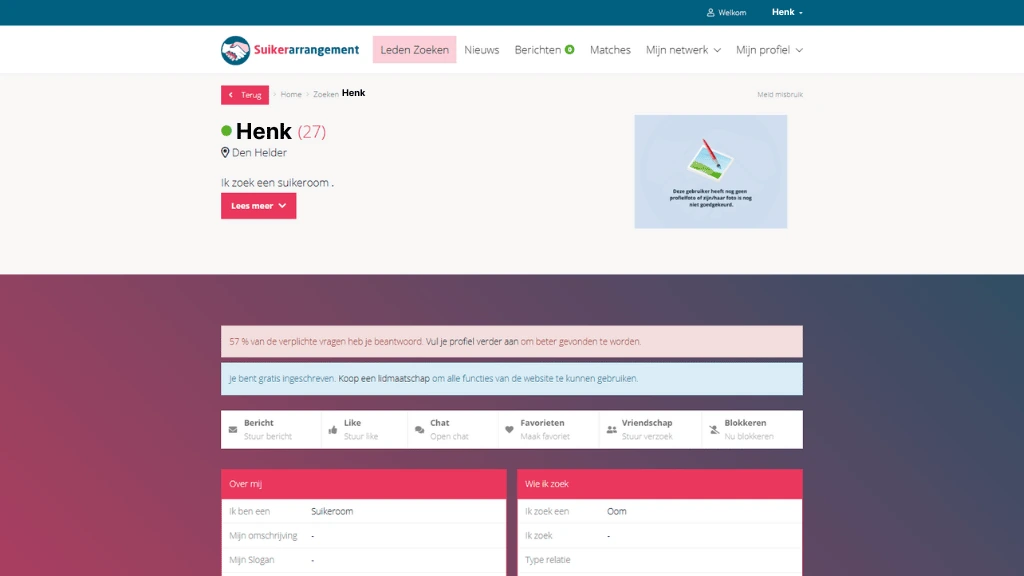Viewport: 1024px width, 576px height.
Task: Open the Matches page
Action: (610, 50)
